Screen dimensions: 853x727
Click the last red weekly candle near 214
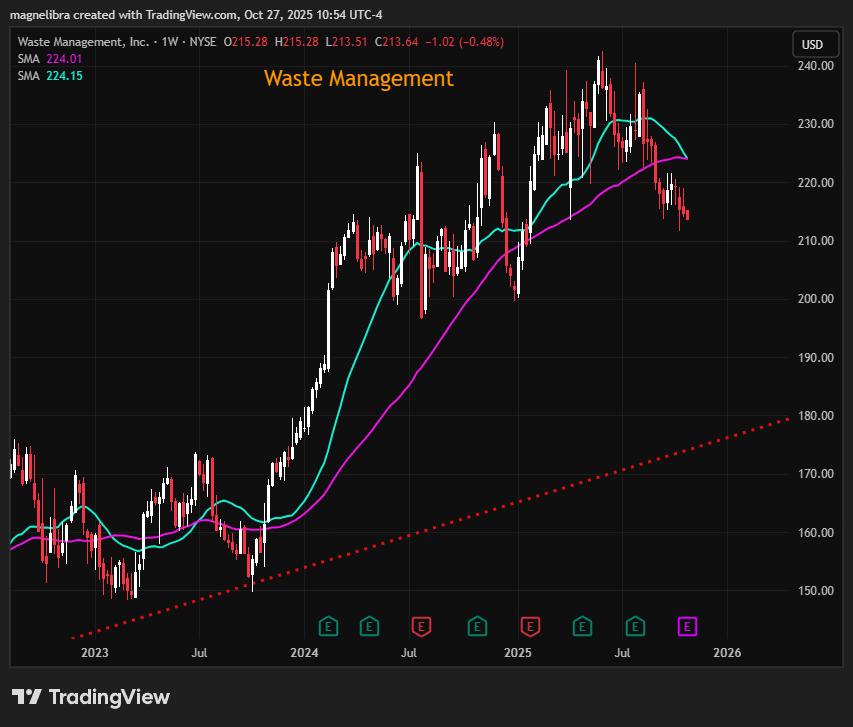tap(688, 215)
